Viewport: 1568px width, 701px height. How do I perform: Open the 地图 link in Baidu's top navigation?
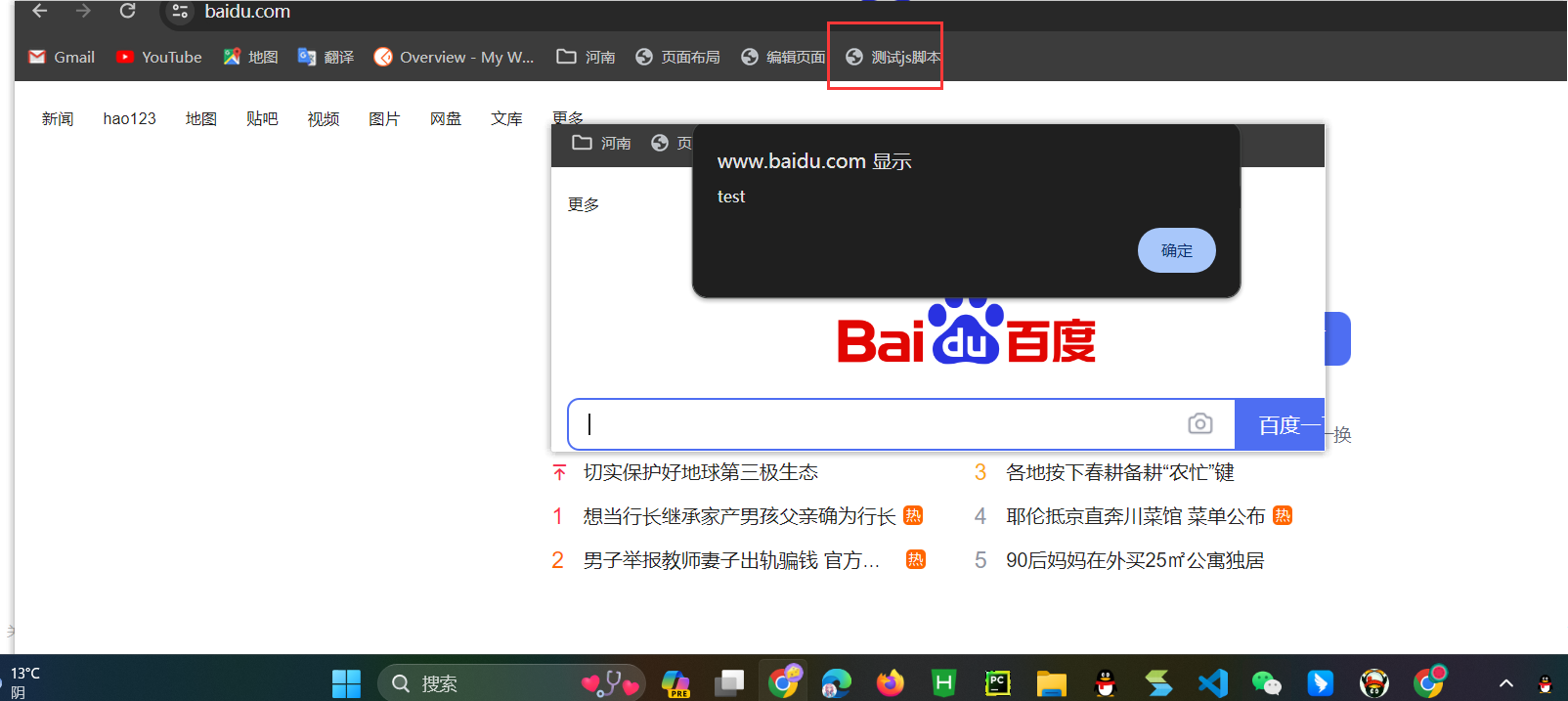point(201,118)
